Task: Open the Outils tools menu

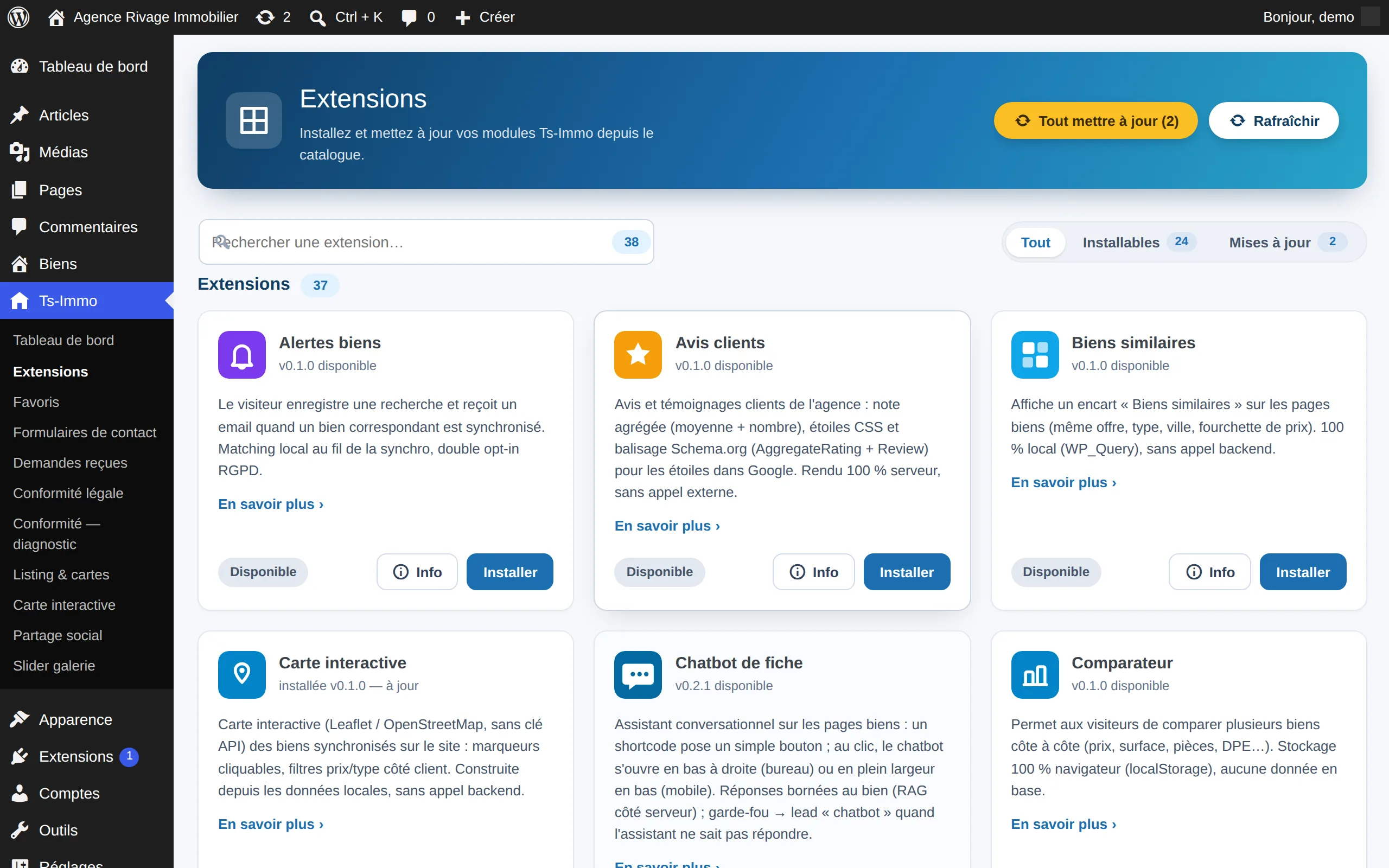Action: click(87, 830)
